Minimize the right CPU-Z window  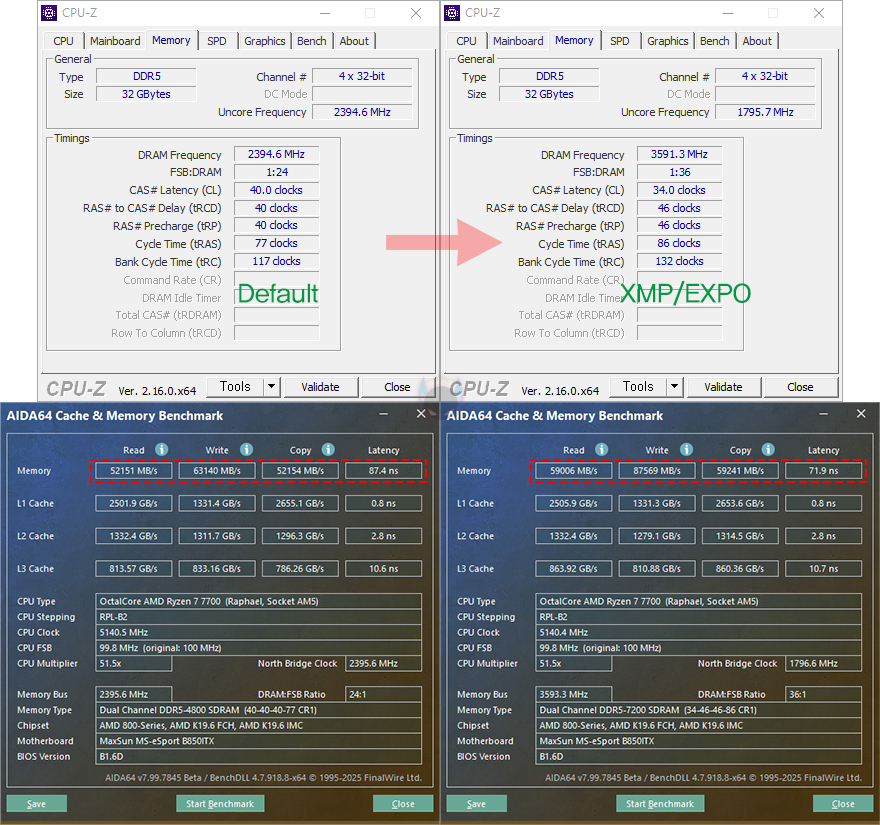(728, 13)
